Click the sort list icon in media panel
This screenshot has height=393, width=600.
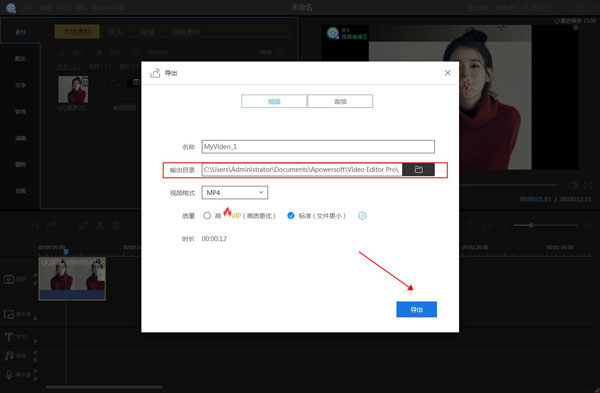point(281,52)
